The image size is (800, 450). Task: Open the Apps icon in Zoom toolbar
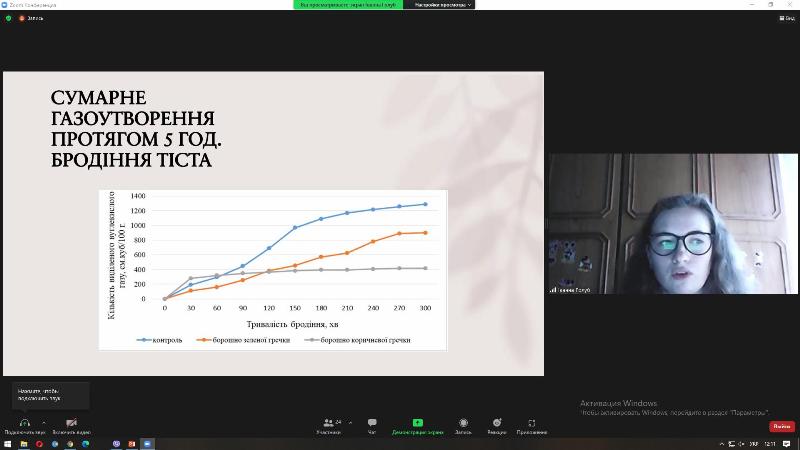[532, 423]
